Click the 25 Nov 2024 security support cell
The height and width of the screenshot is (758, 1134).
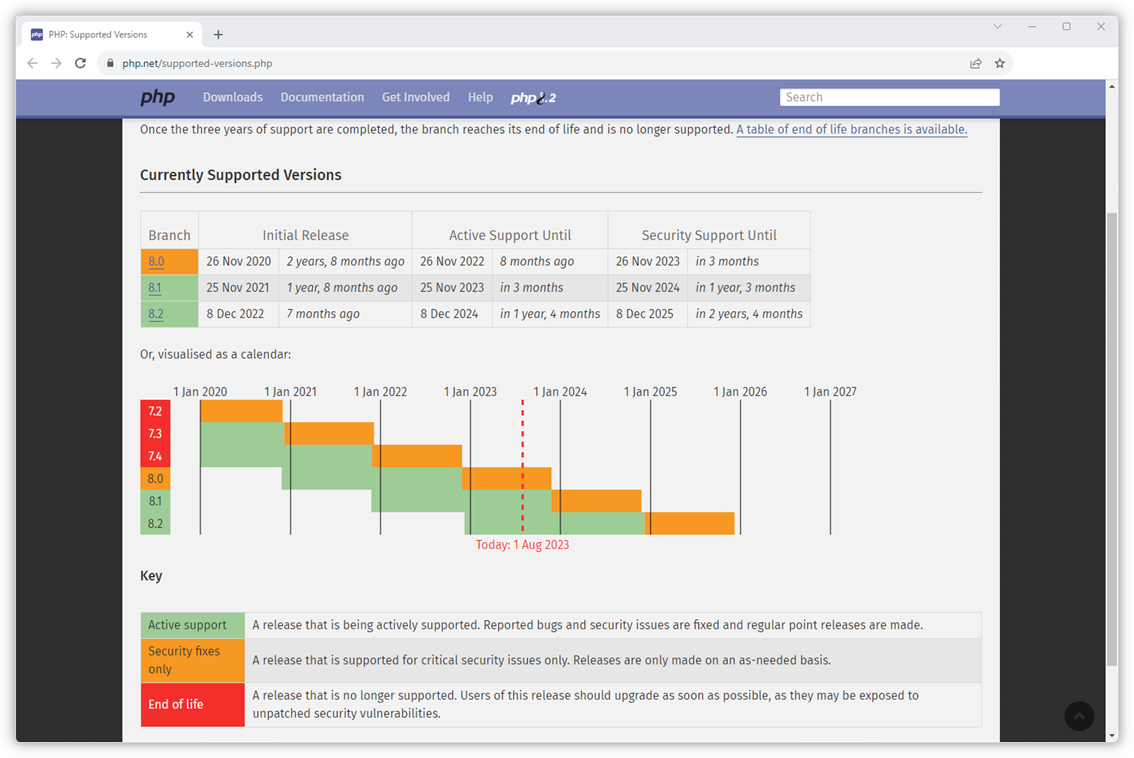tap(648, 287)
